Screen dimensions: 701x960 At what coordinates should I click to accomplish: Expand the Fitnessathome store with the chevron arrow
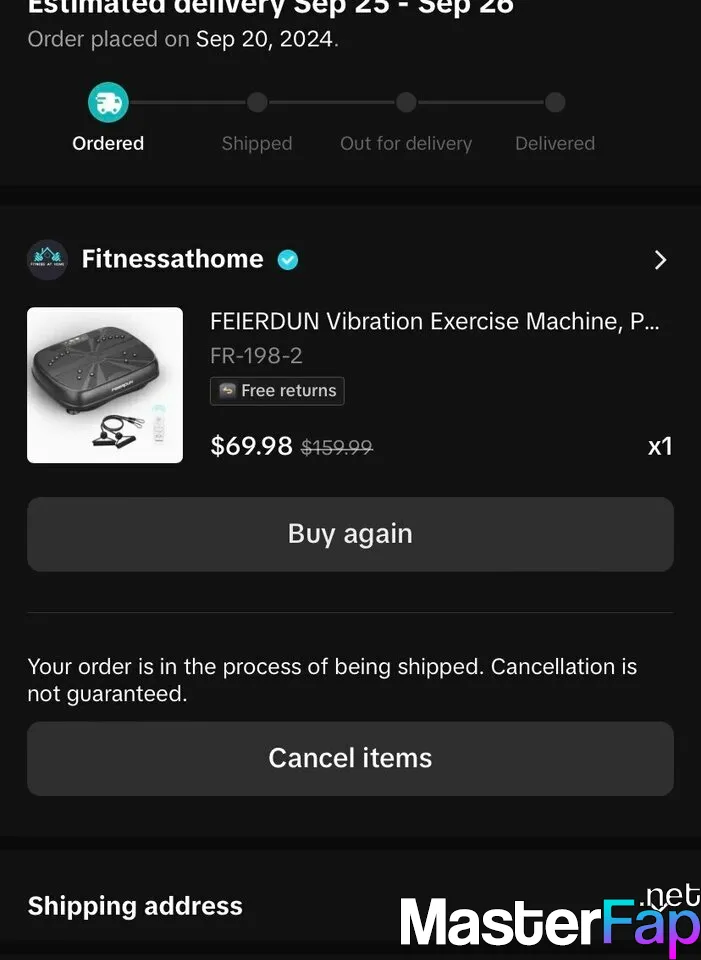pyautogui.click(x=660, y=260)
